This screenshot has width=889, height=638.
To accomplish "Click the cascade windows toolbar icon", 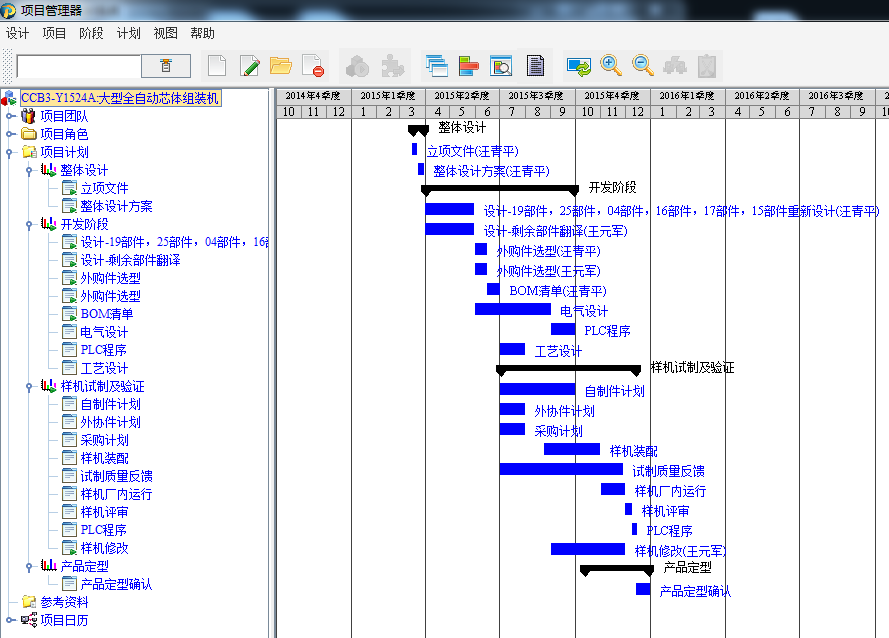I will (x=436, y=66).
